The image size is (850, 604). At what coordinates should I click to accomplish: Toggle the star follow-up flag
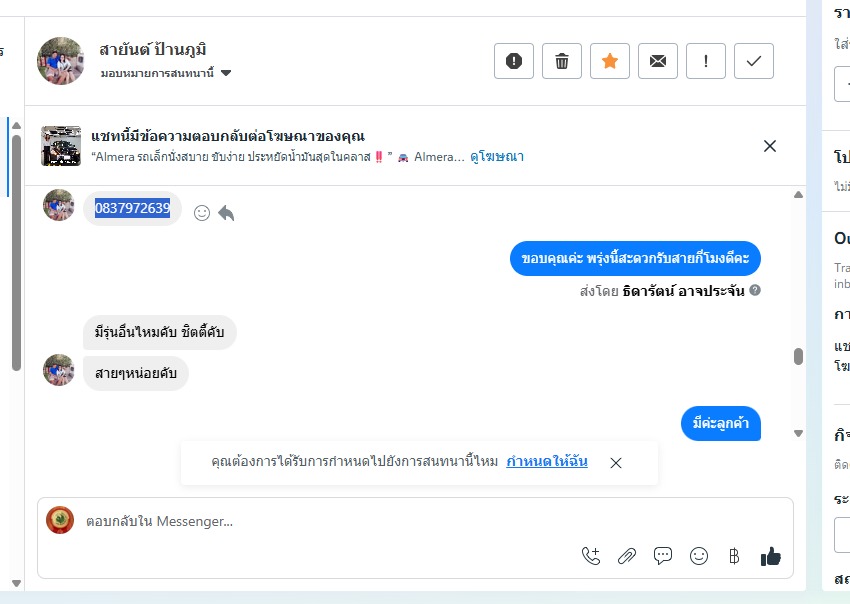pos(610,61)
